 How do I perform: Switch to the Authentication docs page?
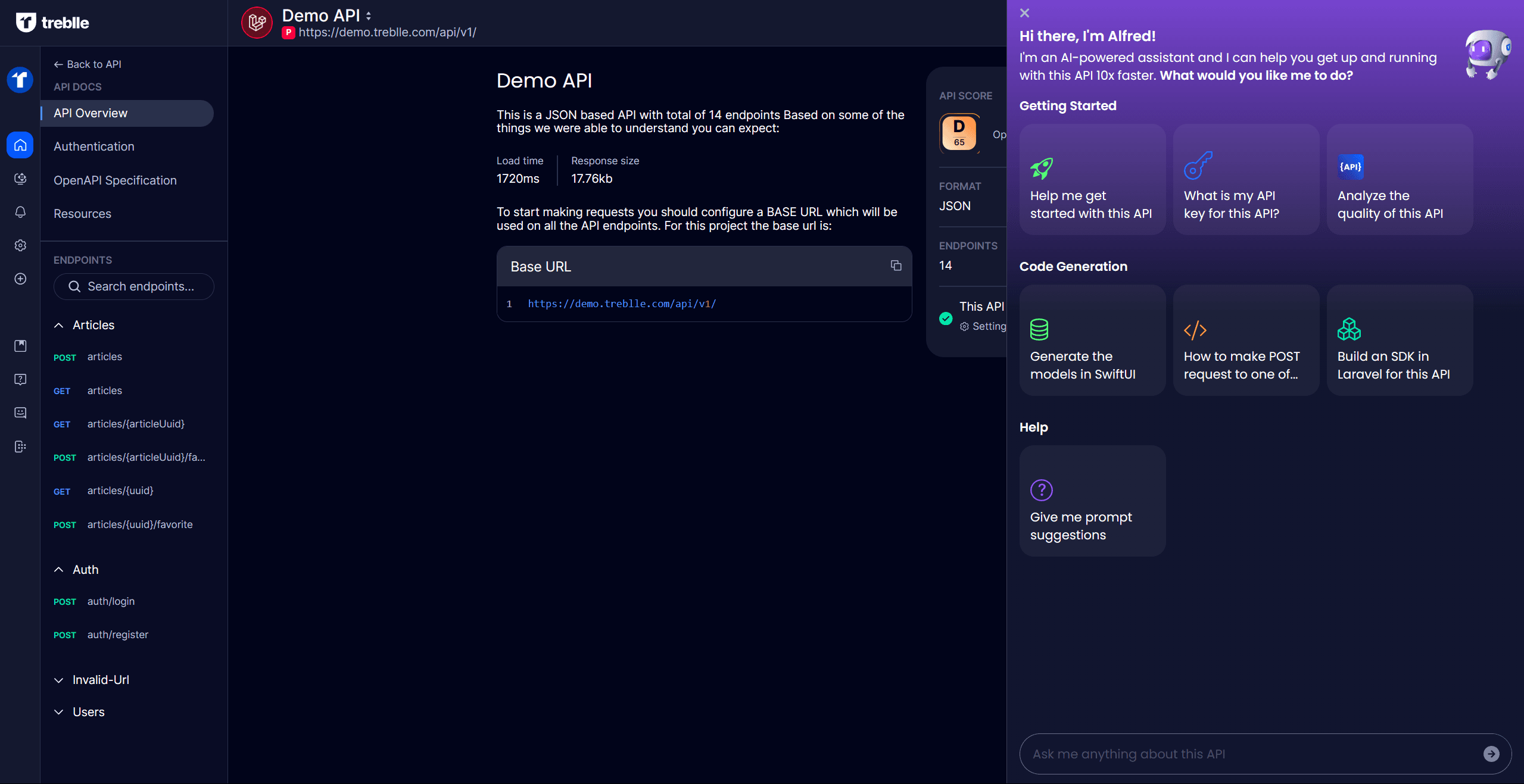(x=94, y=146)
